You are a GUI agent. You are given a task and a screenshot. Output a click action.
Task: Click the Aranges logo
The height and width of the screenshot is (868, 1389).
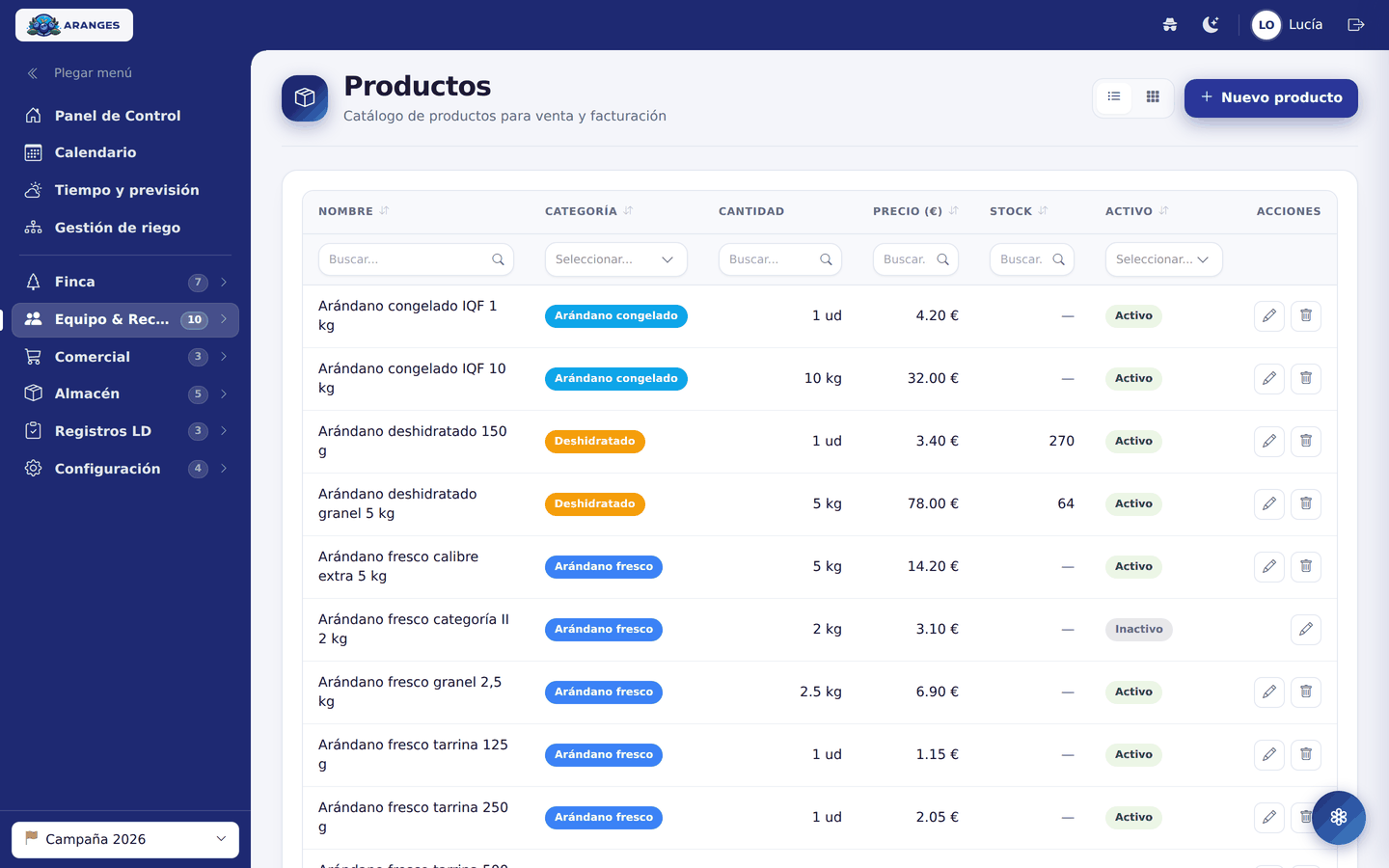pos(74,25)
